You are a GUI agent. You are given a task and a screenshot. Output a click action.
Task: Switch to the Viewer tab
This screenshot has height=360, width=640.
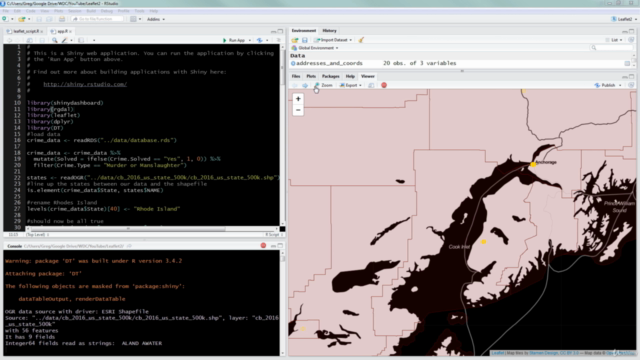point(367,76)
